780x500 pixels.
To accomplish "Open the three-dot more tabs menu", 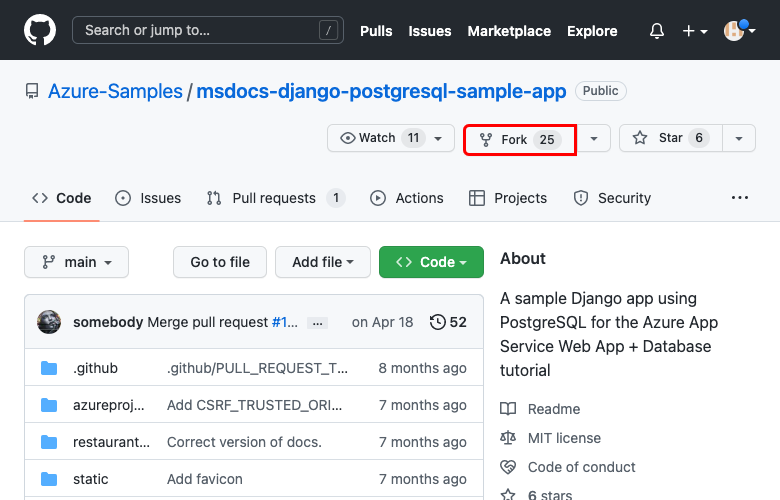I will coord(740,198).
